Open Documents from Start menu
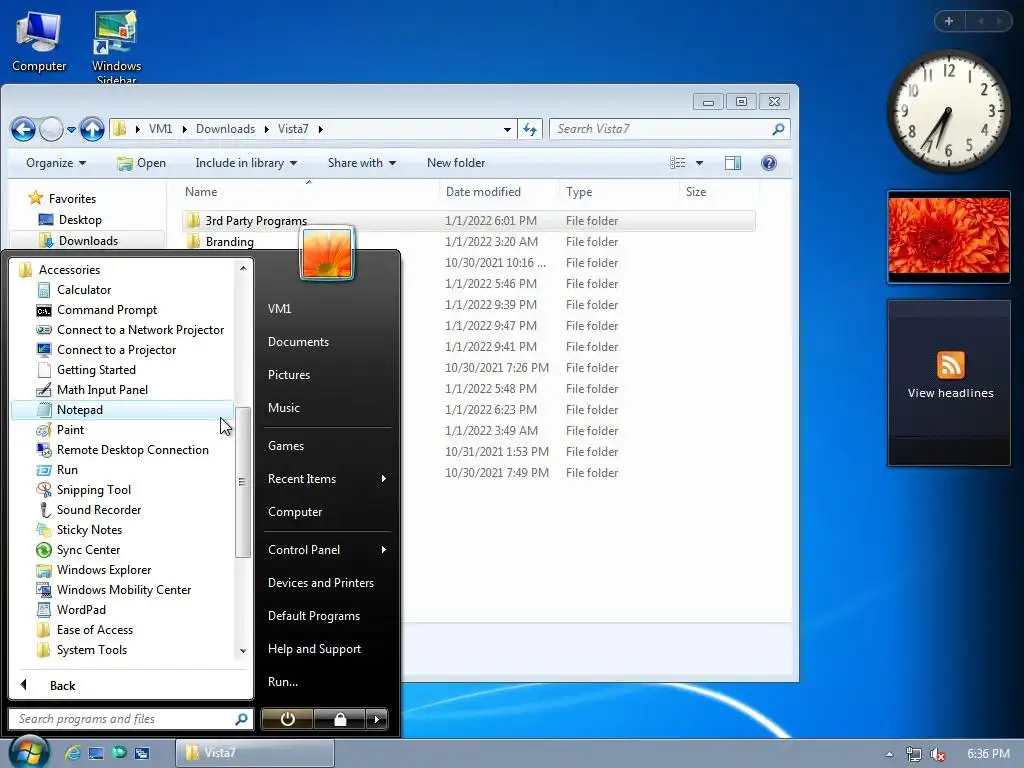Image resolution: width=1024 pixels, height=768 pixels. (x=298, y=342)
